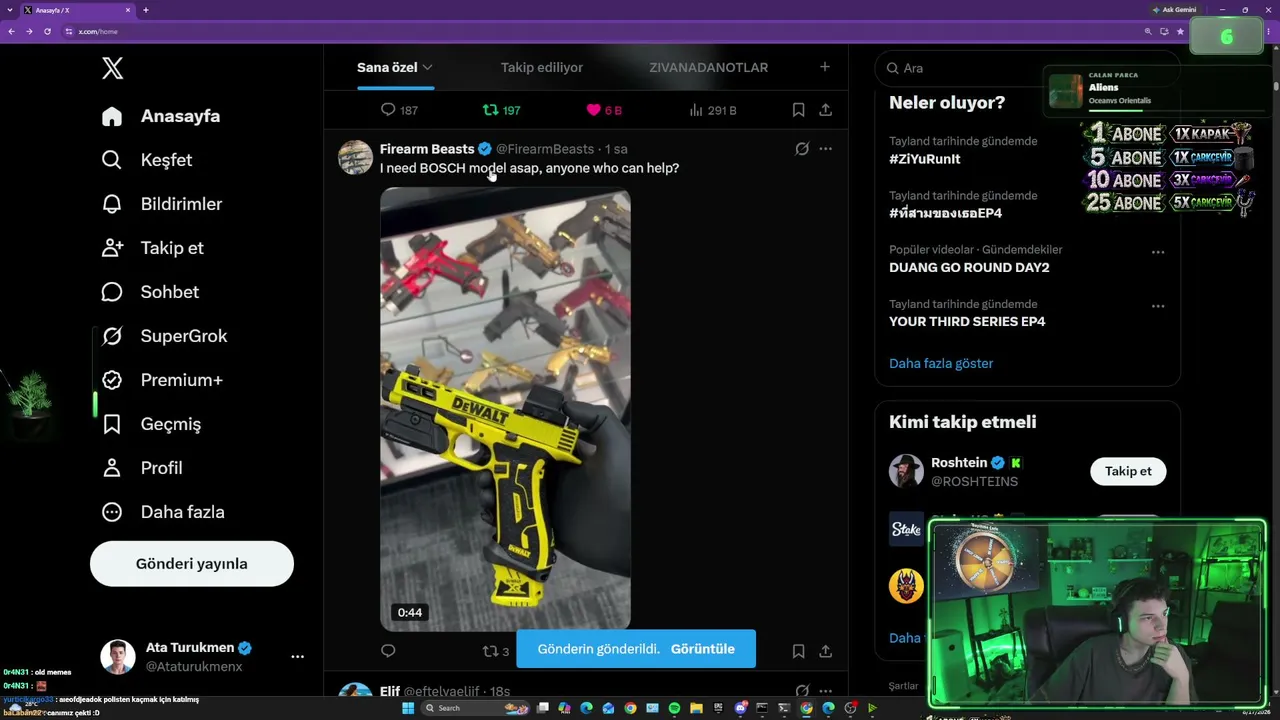Open Spotify from the taskbar
The height and width of the screenshot is (720, 1280).
[x=674, y=708]
